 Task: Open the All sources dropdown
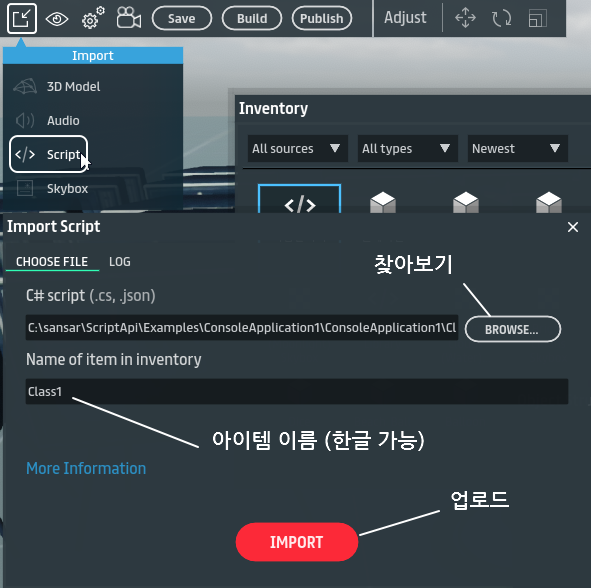[297, 149]
